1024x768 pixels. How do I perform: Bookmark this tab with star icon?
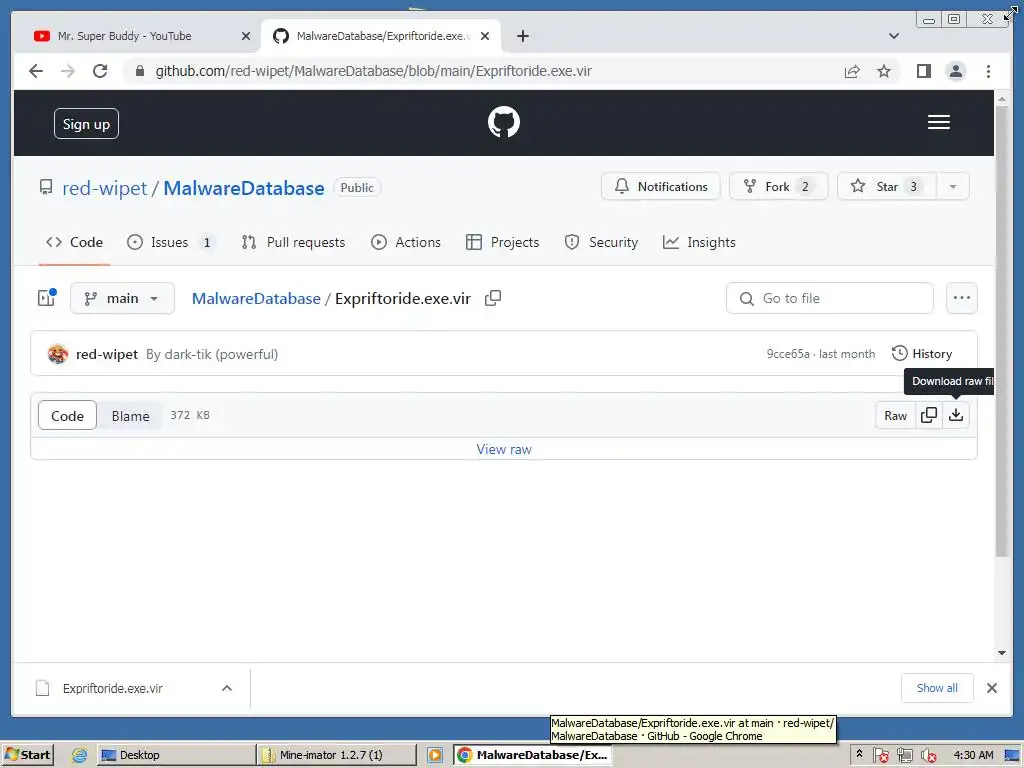click(x=884, y=71)
